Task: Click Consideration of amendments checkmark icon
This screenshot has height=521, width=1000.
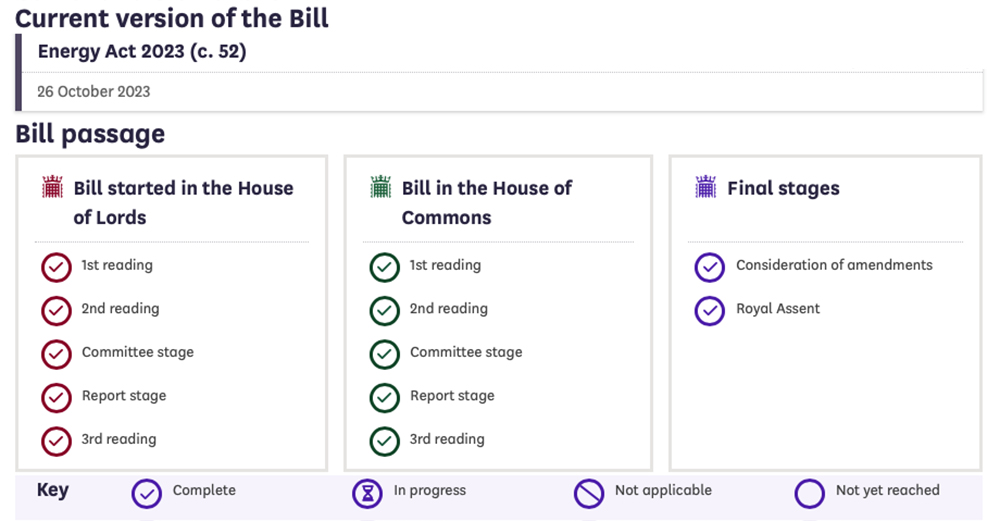Action: pyautogui.click(x=710, y=268)
